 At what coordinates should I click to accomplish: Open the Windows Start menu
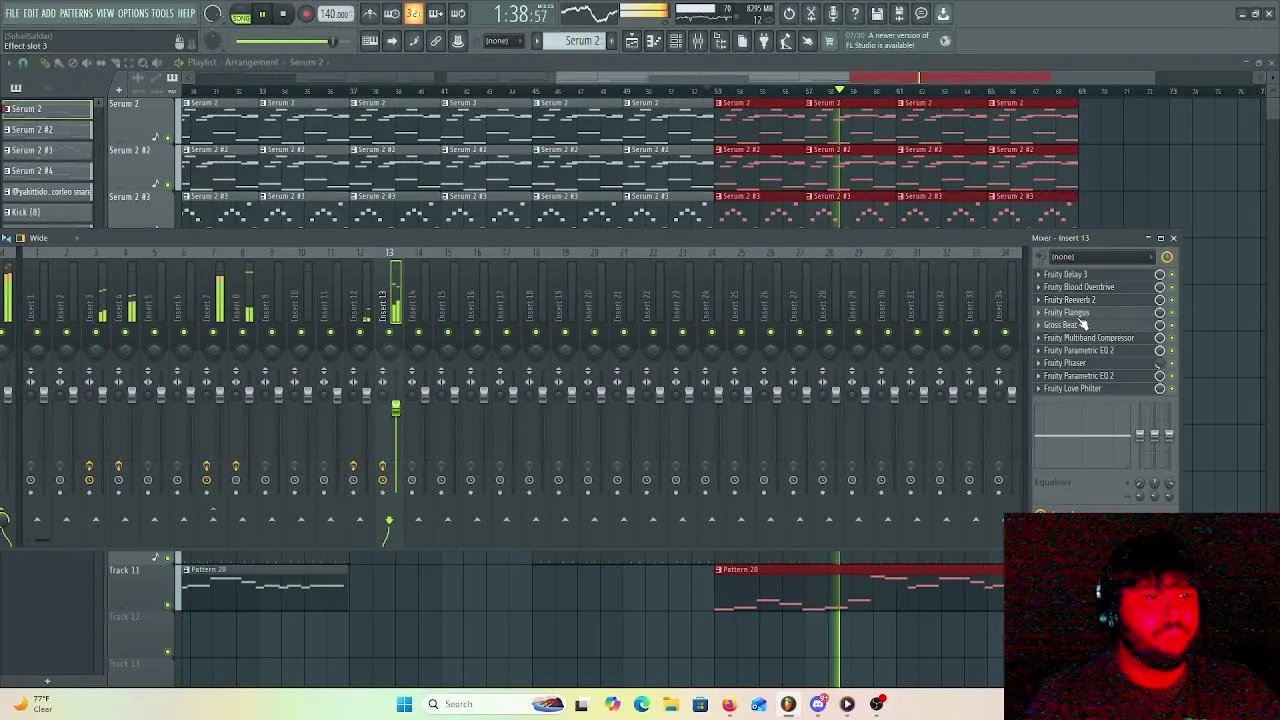point(404,704)
